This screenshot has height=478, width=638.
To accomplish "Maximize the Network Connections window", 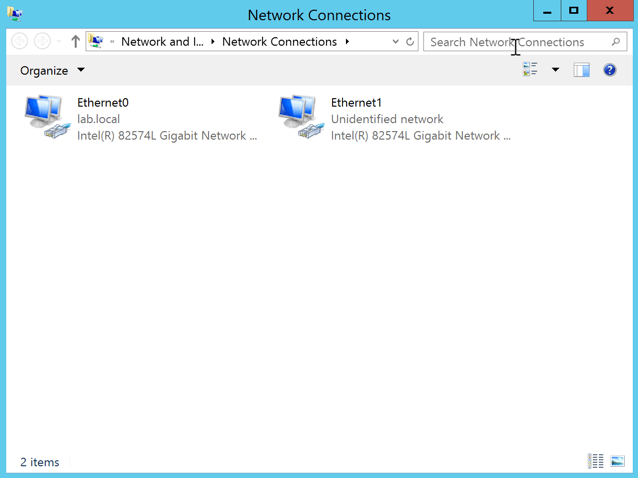I will (574, 11).
